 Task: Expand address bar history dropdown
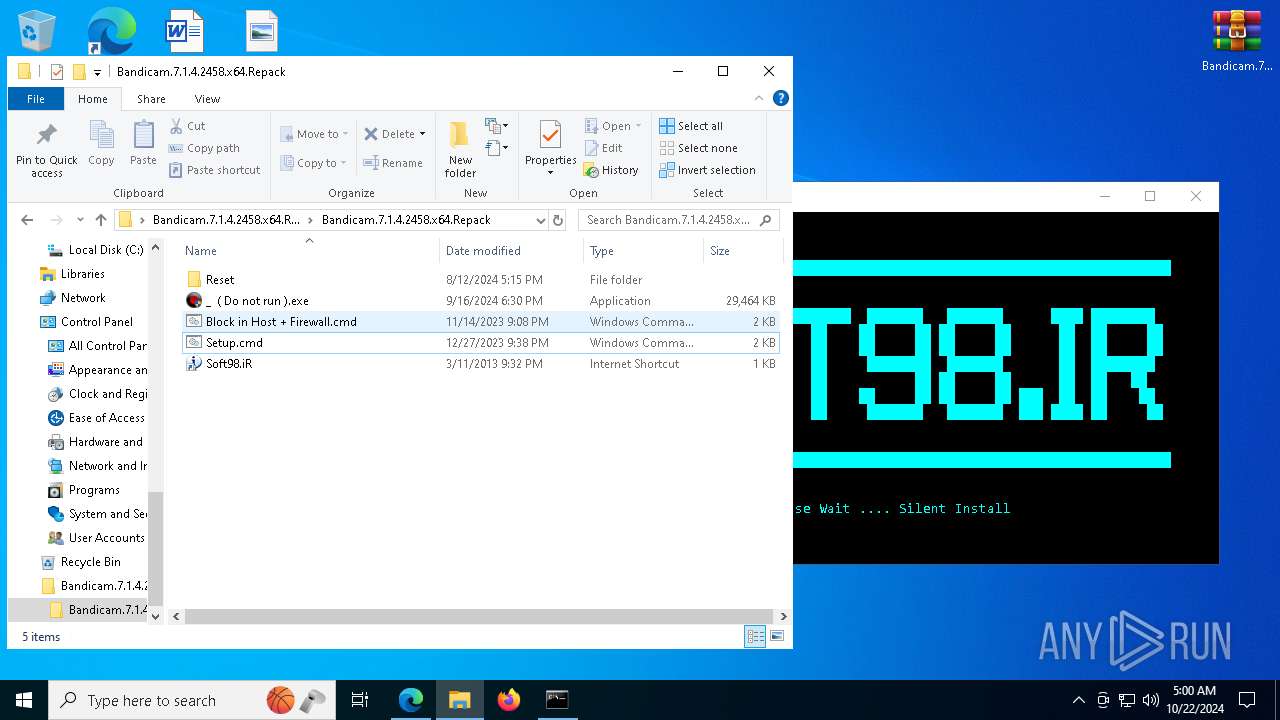[541, 220]
